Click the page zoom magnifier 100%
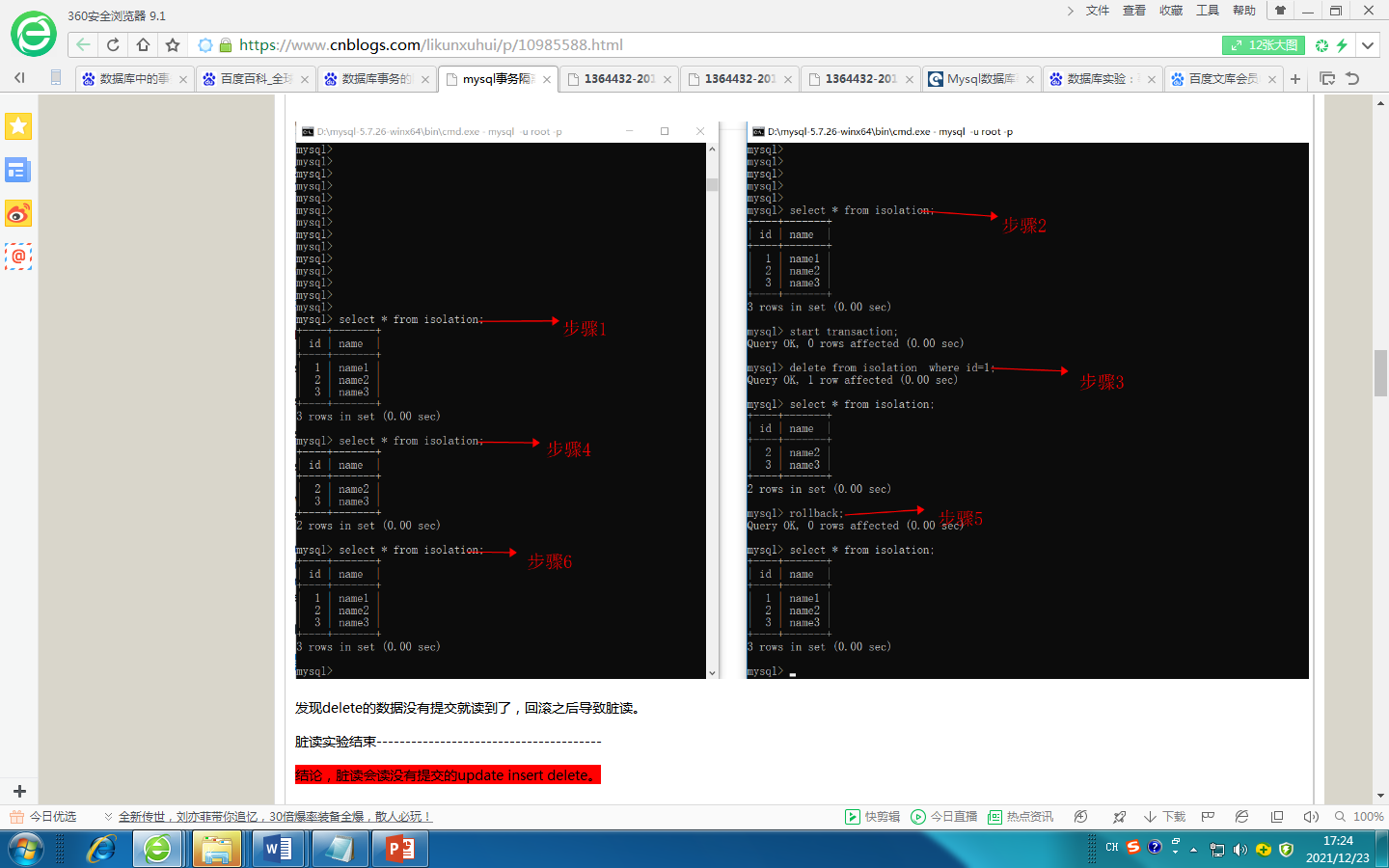This screenshot has width=1389, height=868. (x=1359, y=817)
